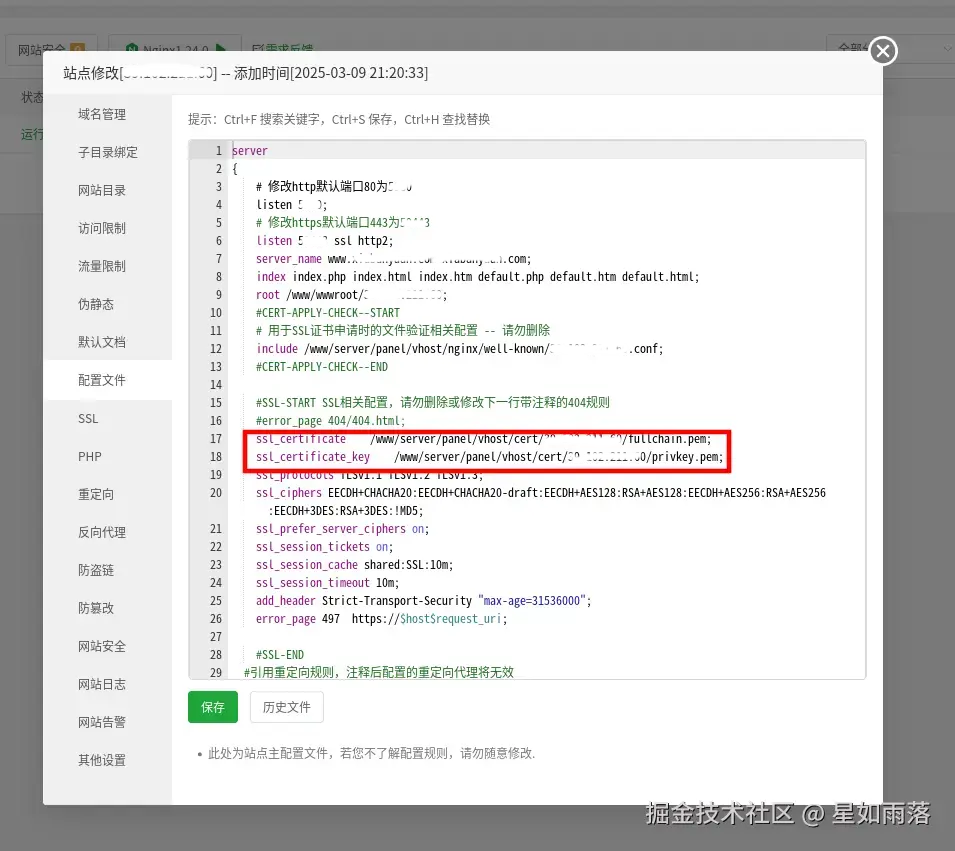Click the green Nginx play icon

point(222,45)
